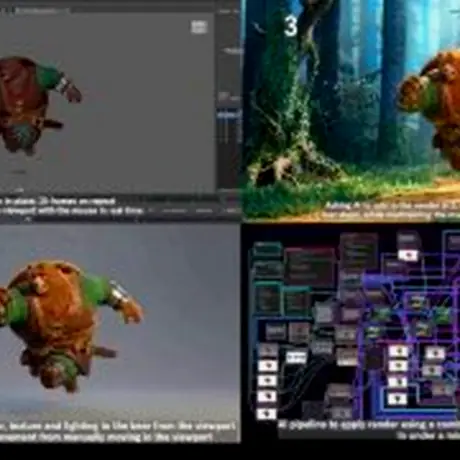Screen dimensions: 460x460
Task: Select the top white preview node in the left column
Action: pos(268,366)
